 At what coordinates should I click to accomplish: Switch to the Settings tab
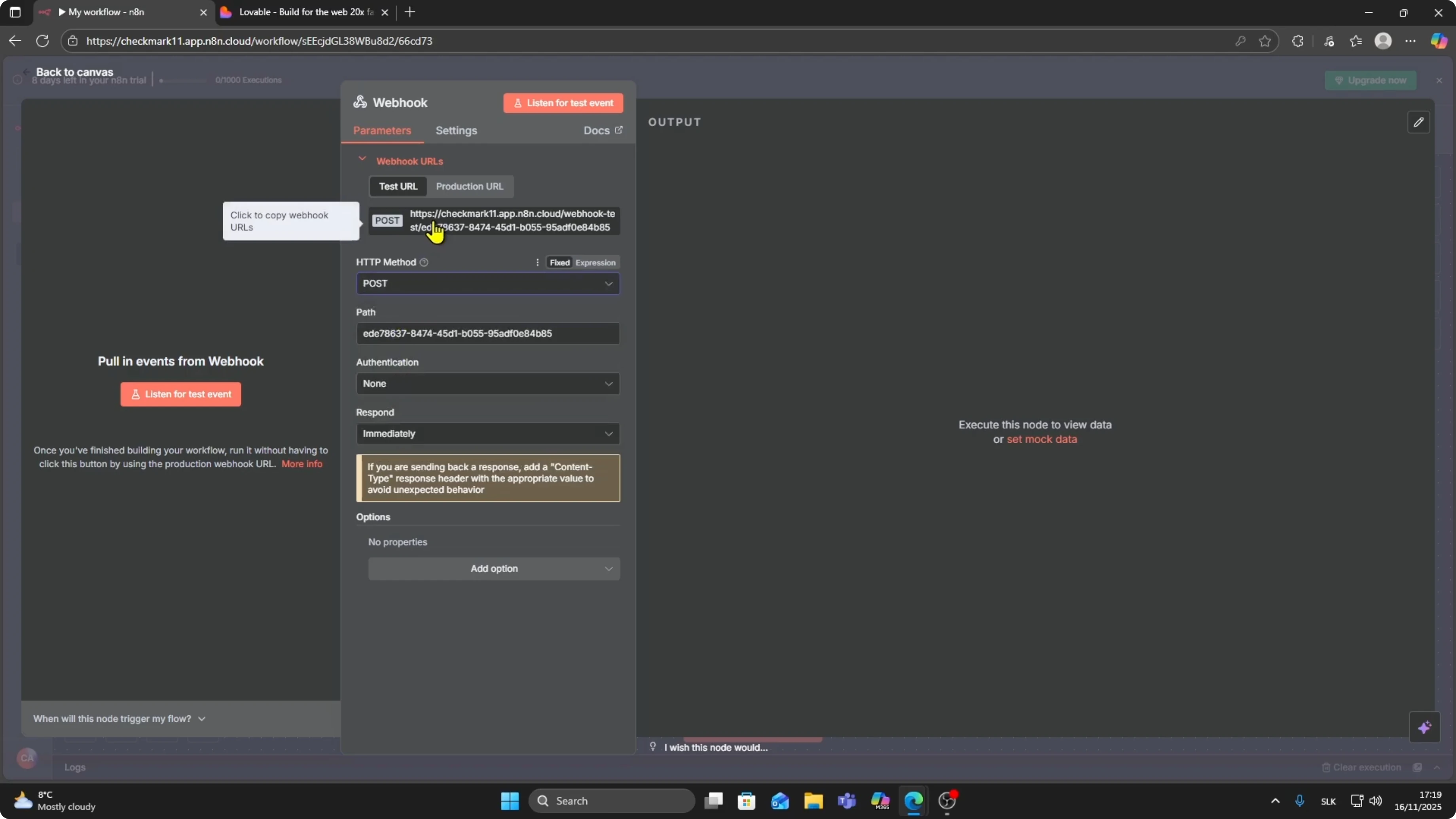(x=456, y=131)
